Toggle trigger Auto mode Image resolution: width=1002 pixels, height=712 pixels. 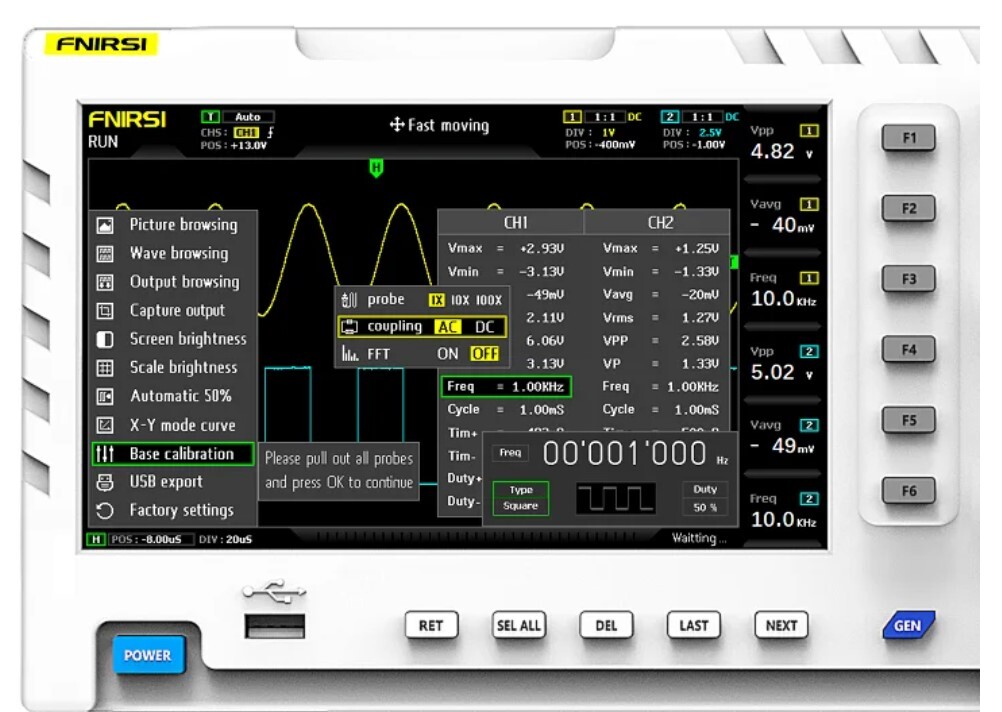(x=247, y=116)
